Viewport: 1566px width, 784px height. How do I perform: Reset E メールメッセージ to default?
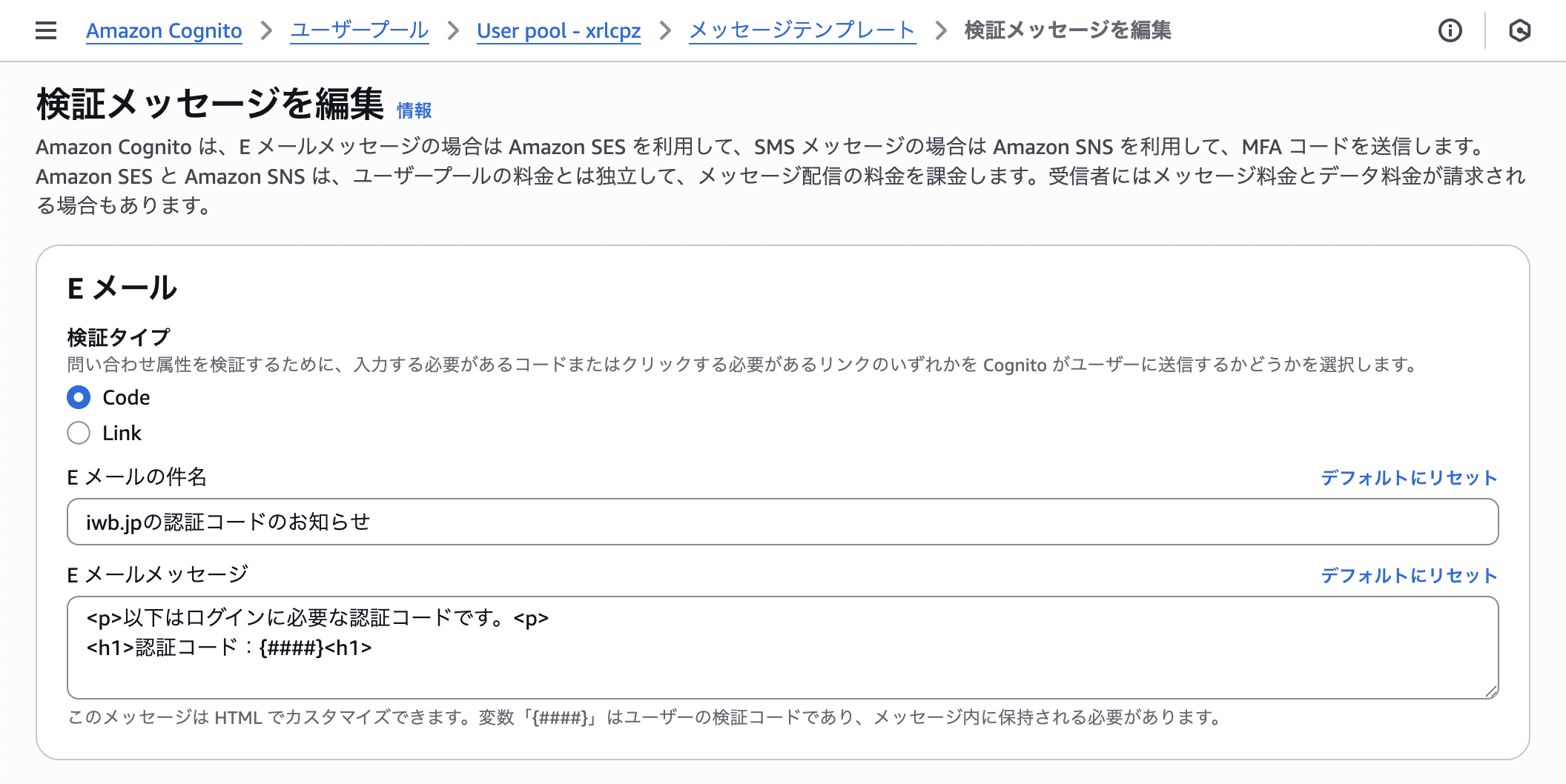[x=1409, y=576]
